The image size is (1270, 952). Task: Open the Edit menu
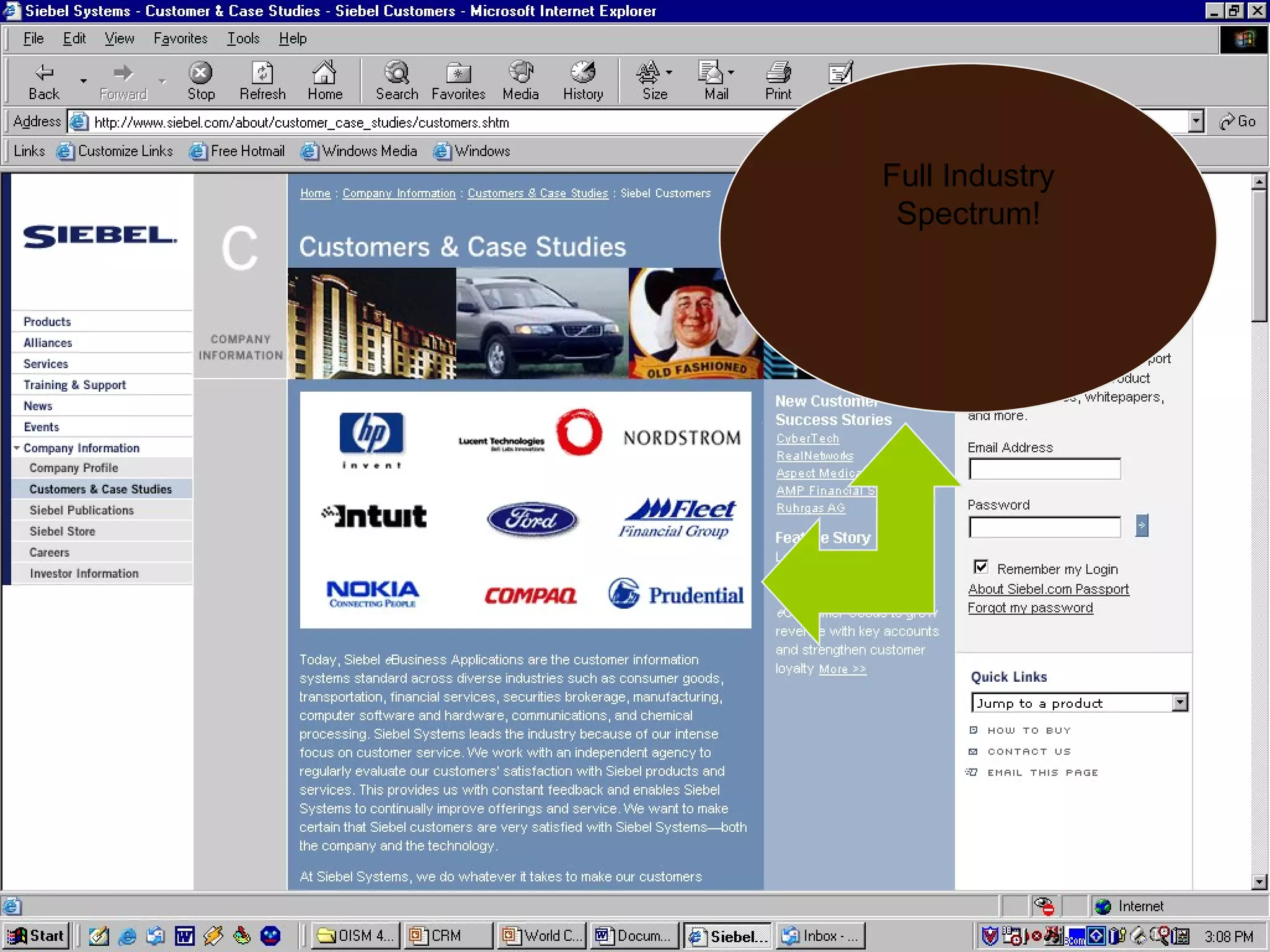[74, 38]
